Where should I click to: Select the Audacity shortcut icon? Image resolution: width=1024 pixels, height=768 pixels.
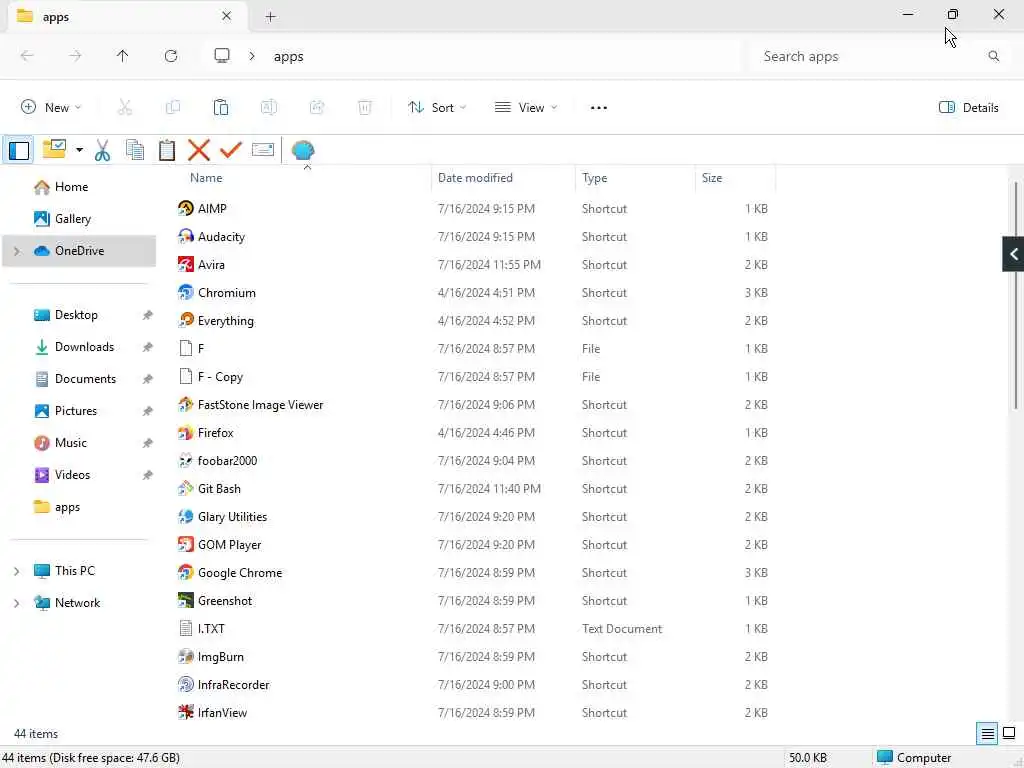(185, 236)
